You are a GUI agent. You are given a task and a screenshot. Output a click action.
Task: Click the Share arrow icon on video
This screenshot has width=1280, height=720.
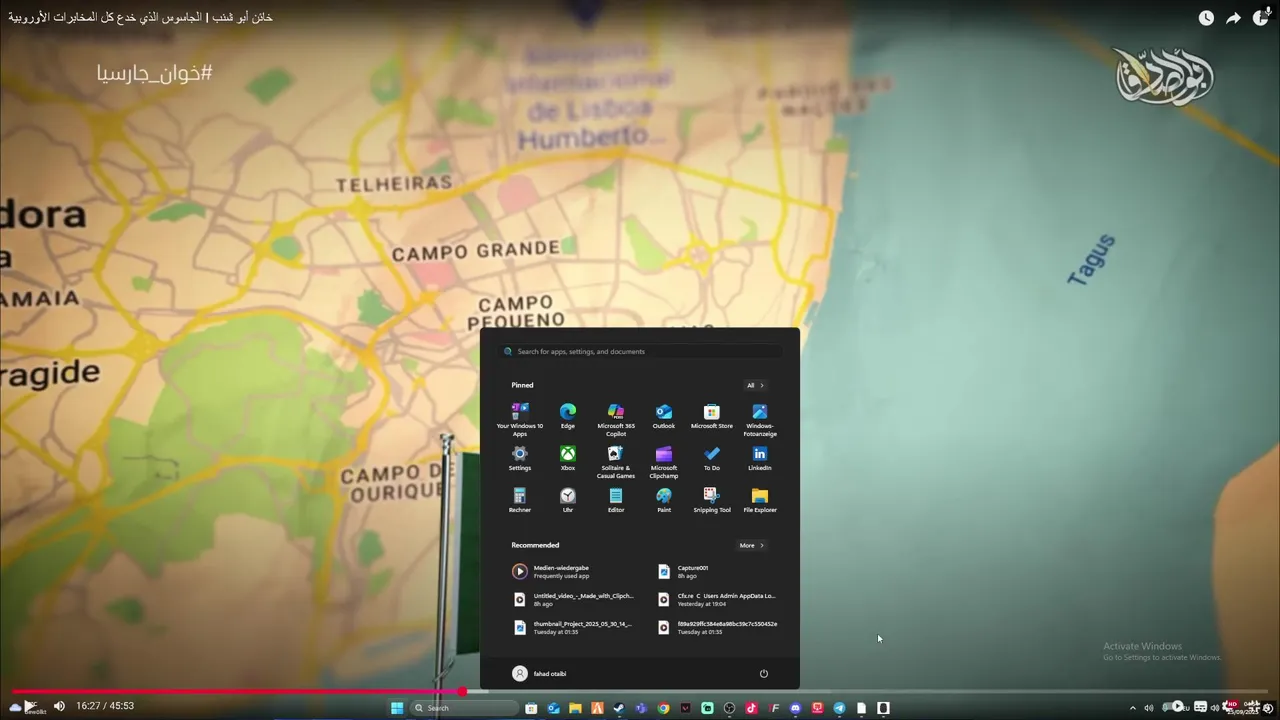1233,18
